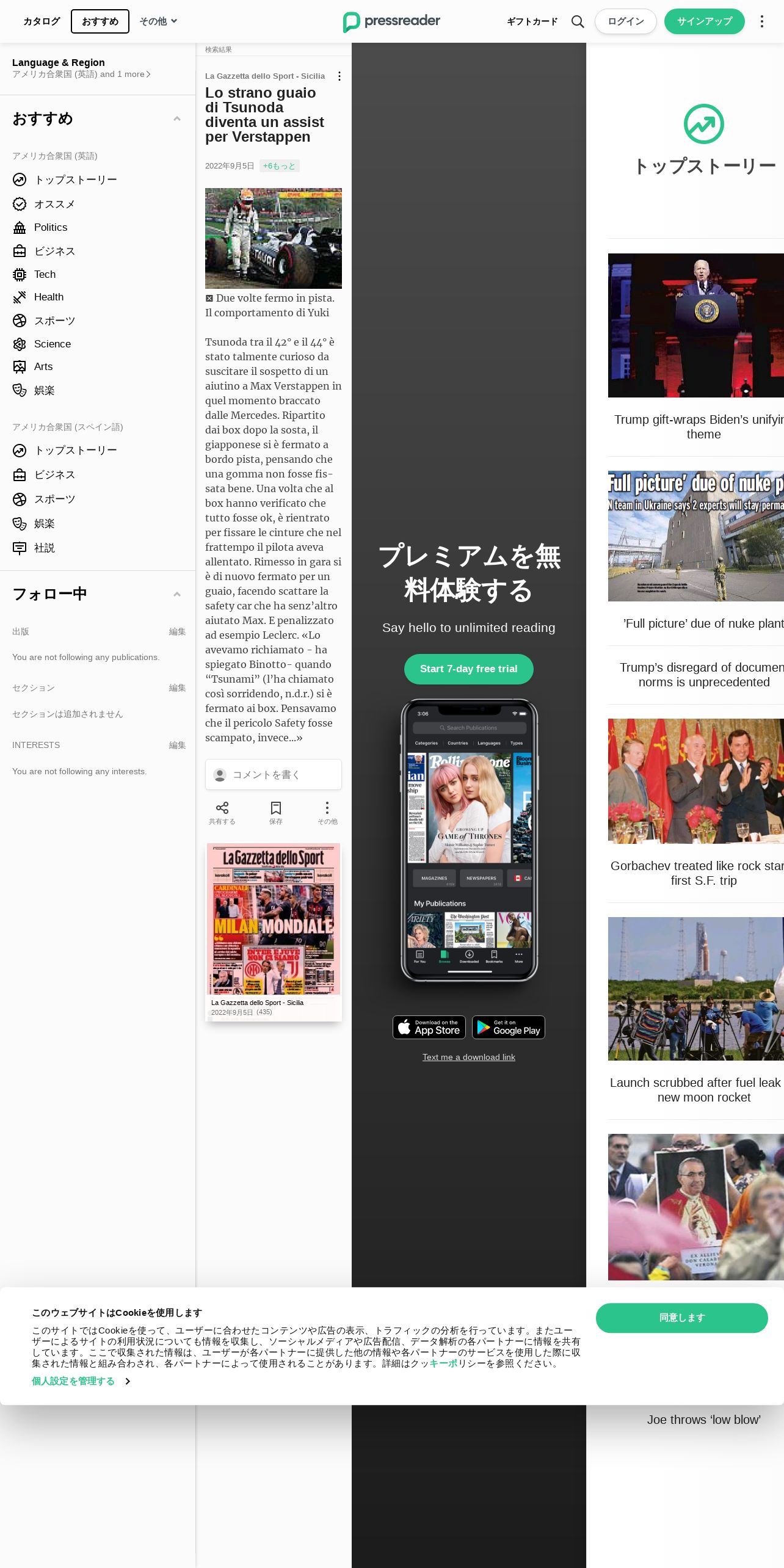Select Politics in the sidebar
784x1568 pixels.
[51, 227]
